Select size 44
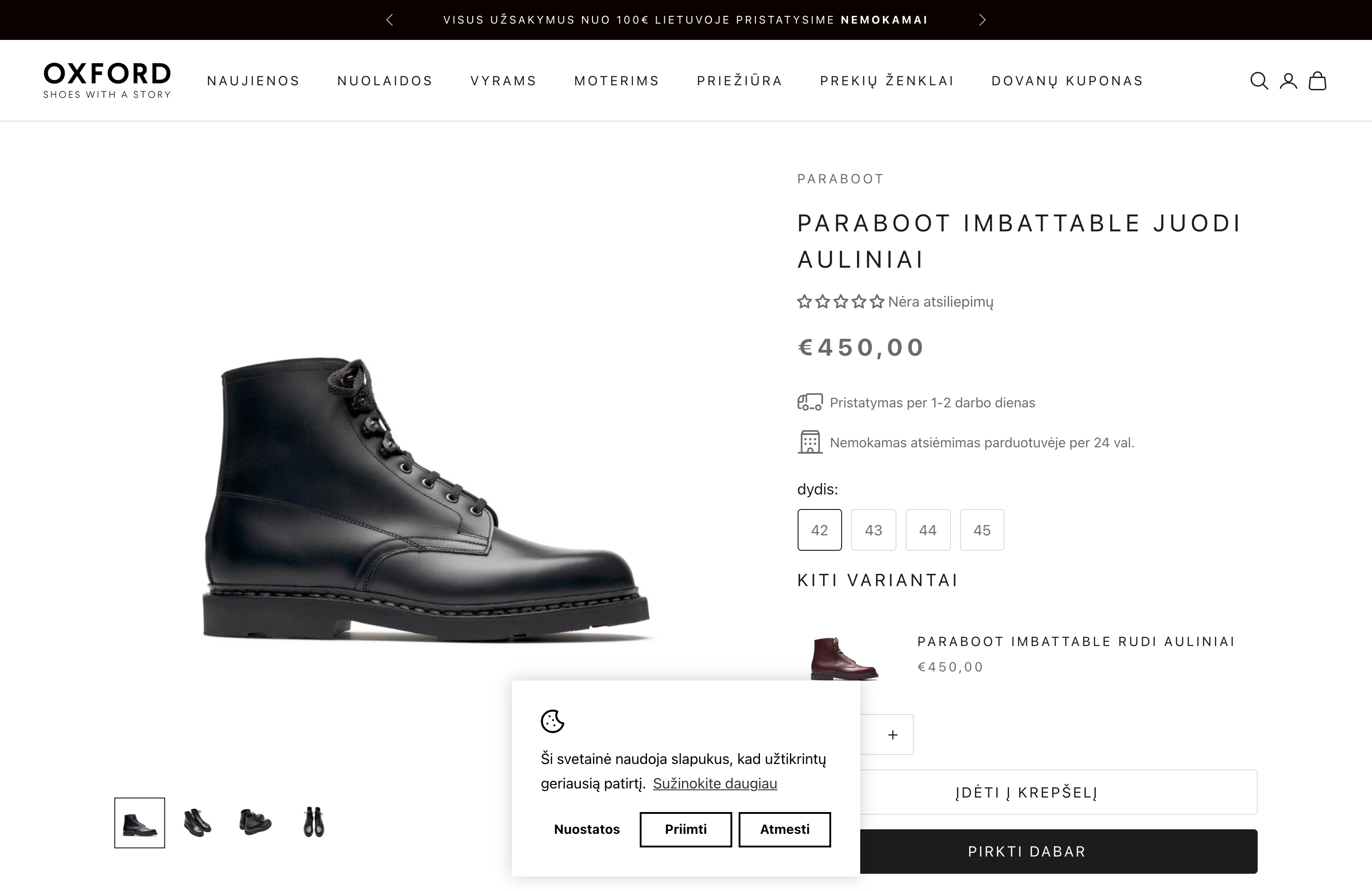This screenshot has width=1372, height=891. click(x=927, y=530)
